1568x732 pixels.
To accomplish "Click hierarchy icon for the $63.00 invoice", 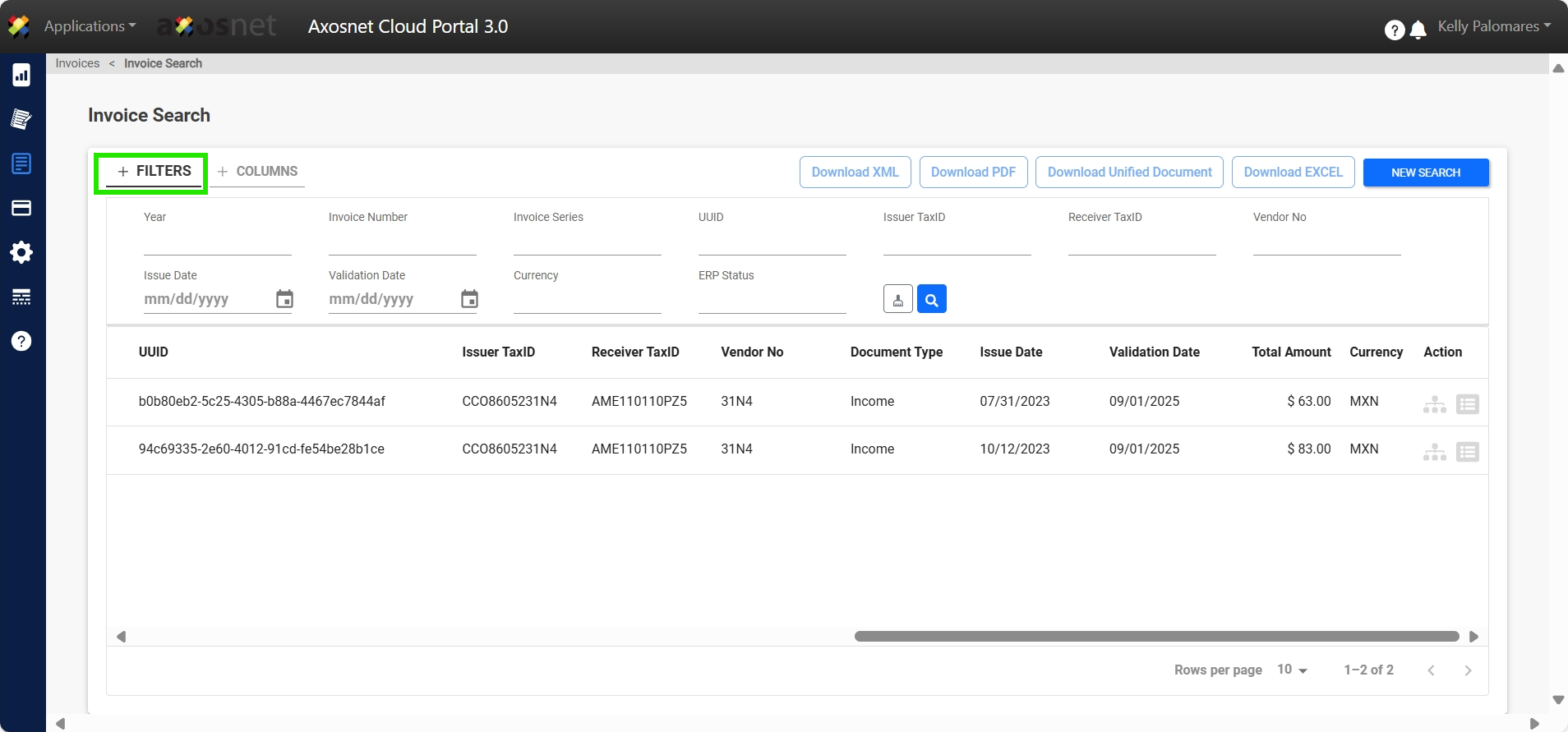I will [x=1434, y=404].
